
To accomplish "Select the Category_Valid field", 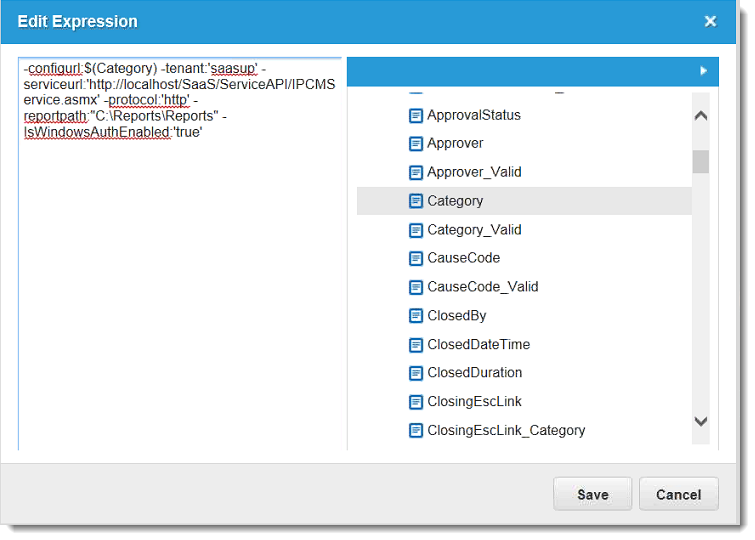I will tap(474, 230).
